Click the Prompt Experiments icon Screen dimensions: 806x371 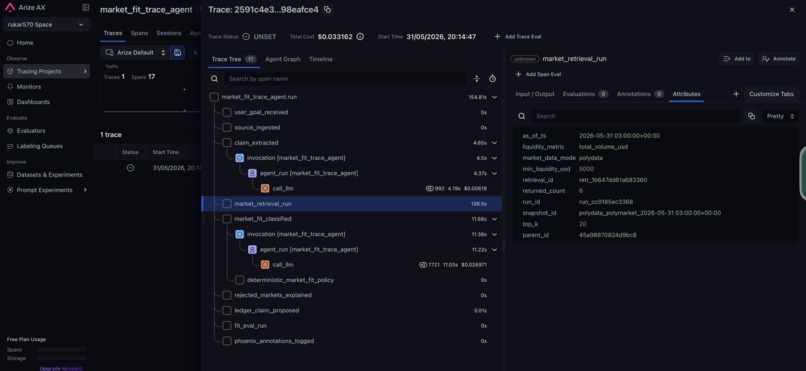point(10,190)
